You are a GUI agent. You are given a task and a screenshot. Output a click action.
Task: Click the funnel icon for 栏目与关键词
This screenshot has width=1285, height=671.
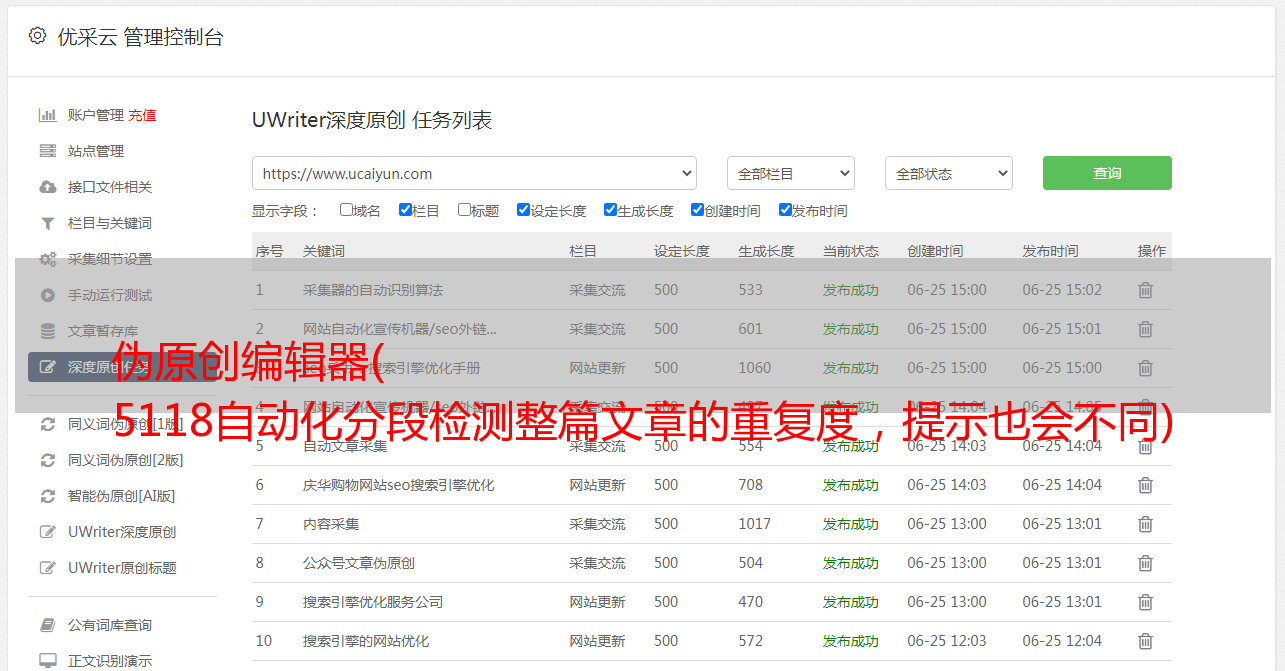pos(47,223)
